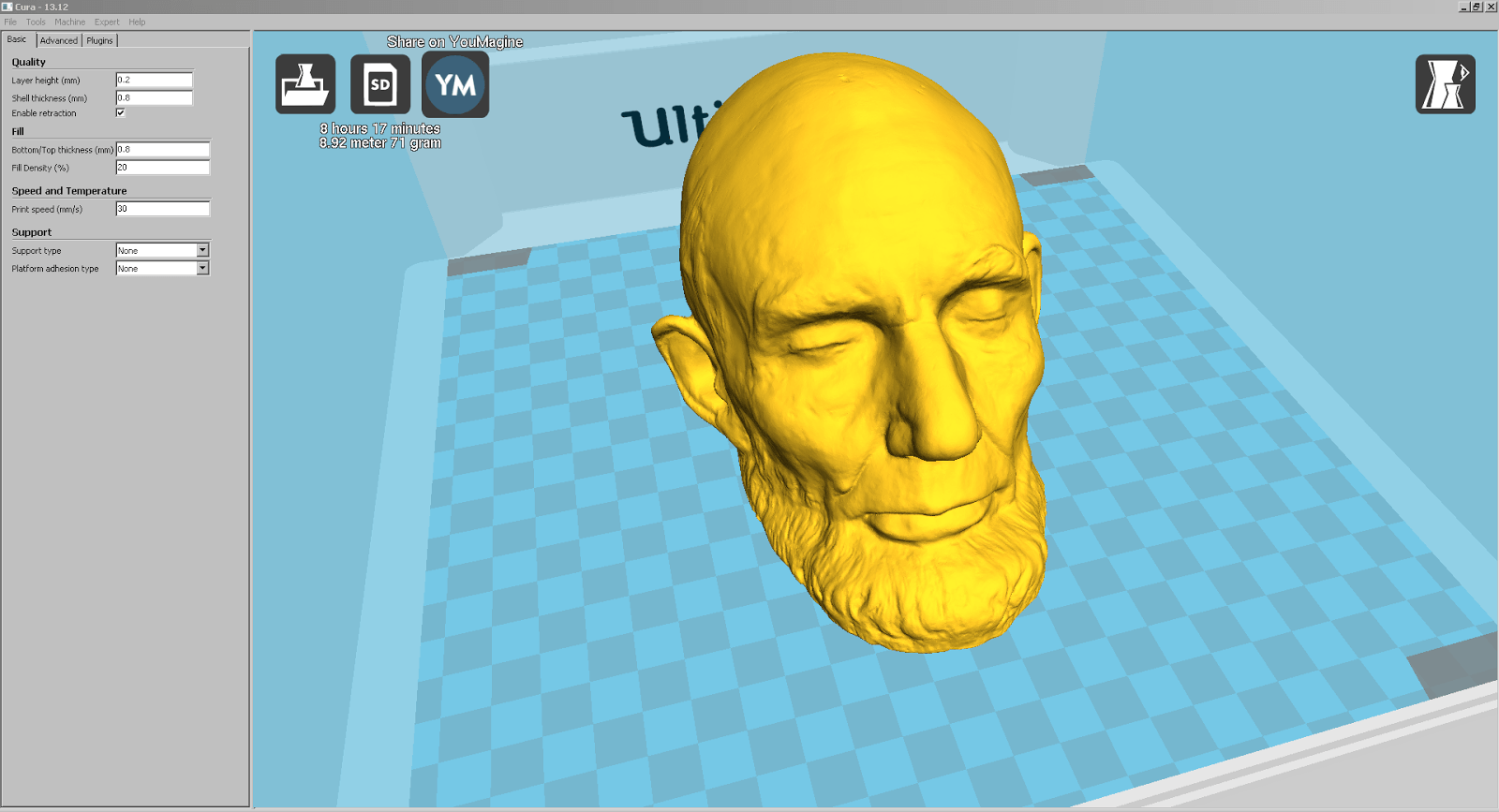Click the '8 hours 17 minutes' print time text
The height and width of the screenshot is (812, 1499).
(x=379, y=128)
